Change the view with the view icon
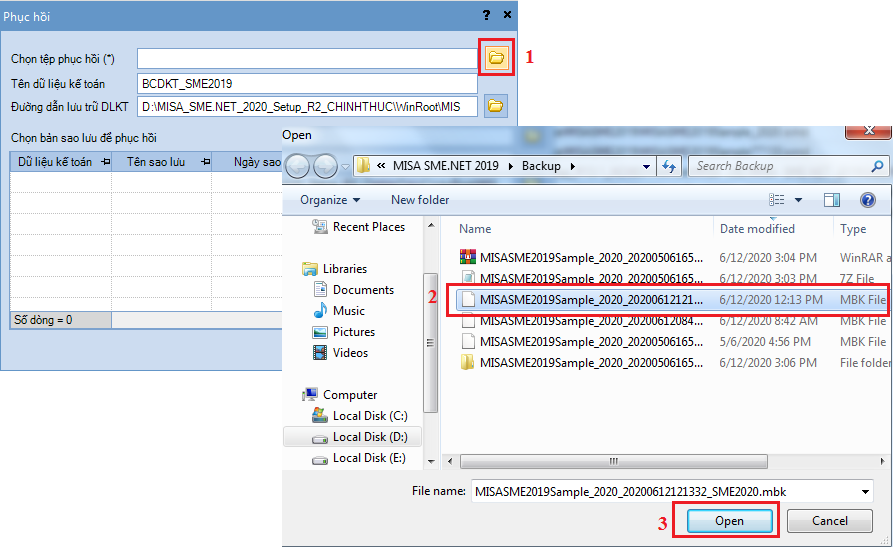Screen dimensions: 893x547 point(776,199)
